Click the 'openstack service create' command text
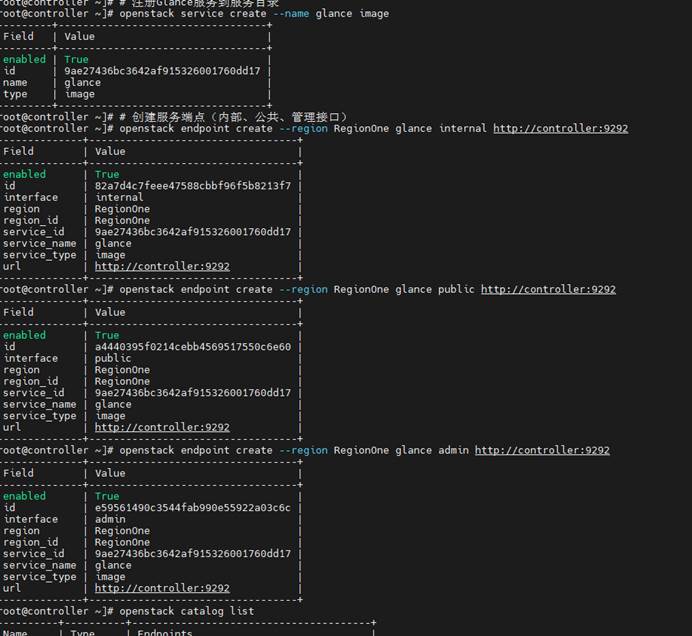This screenshot has height=636, width=692. tap(193, 14)
